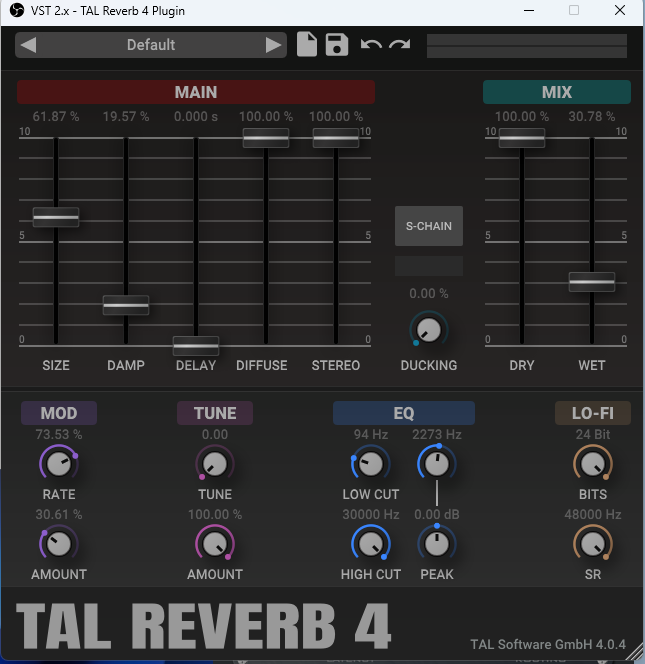Click the new preset page icon
Screen dimensions: 645x664
[x=307, y=44]
